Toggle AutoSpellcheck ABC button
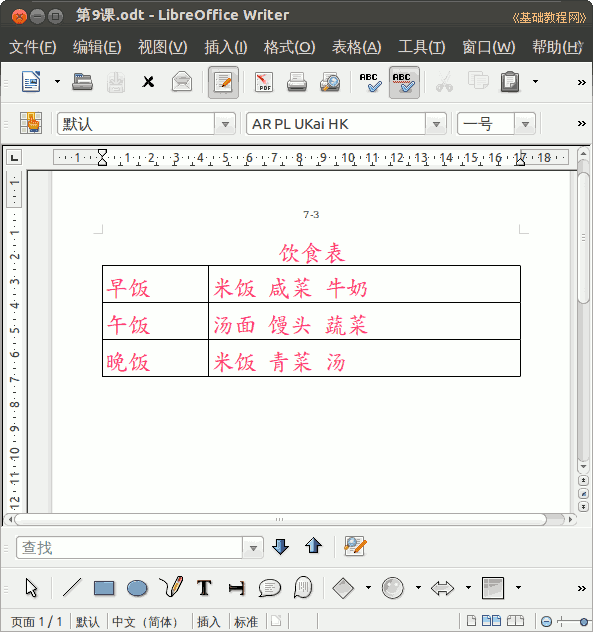 404,83
